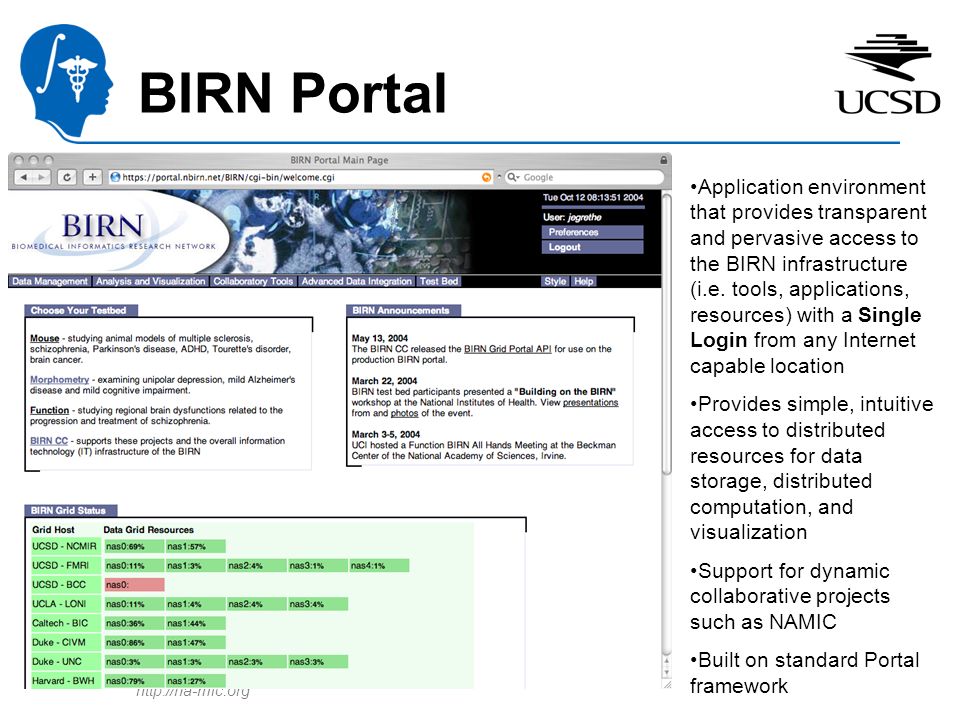This screenshot has height=720, width=960.
Task: Click the scrollbar down arrow
Action: click(x=667, y=672)
